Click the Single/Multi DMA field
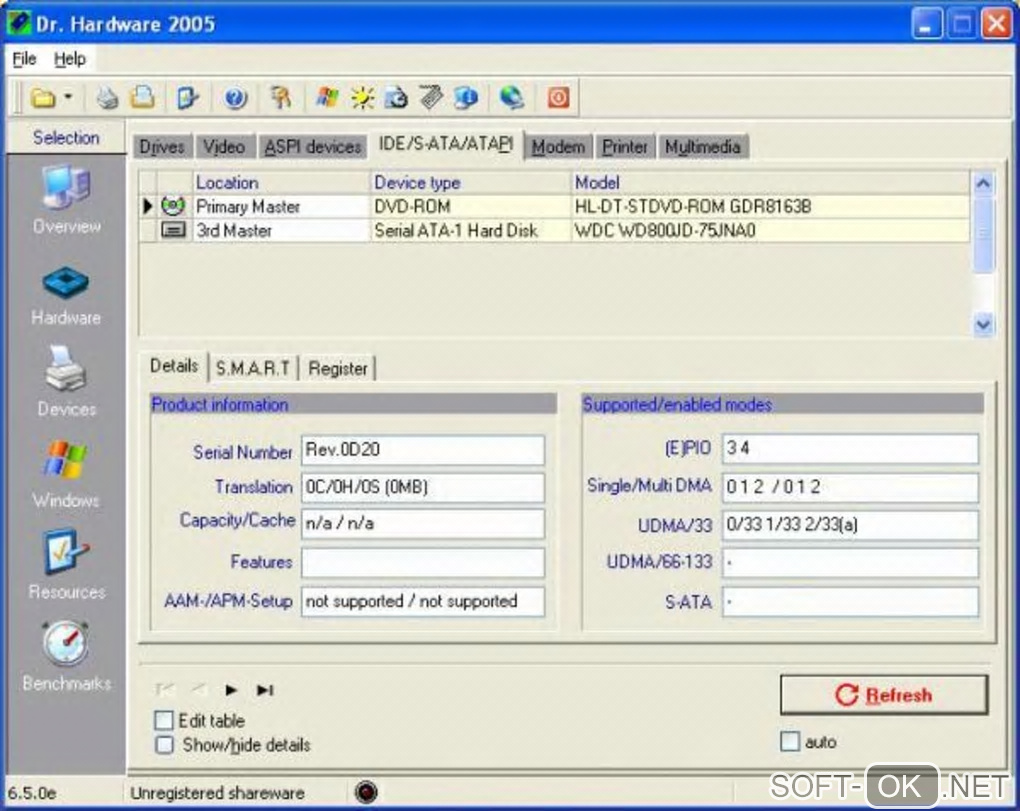This screenshot has height=811, width=1020. pos(850,487)
